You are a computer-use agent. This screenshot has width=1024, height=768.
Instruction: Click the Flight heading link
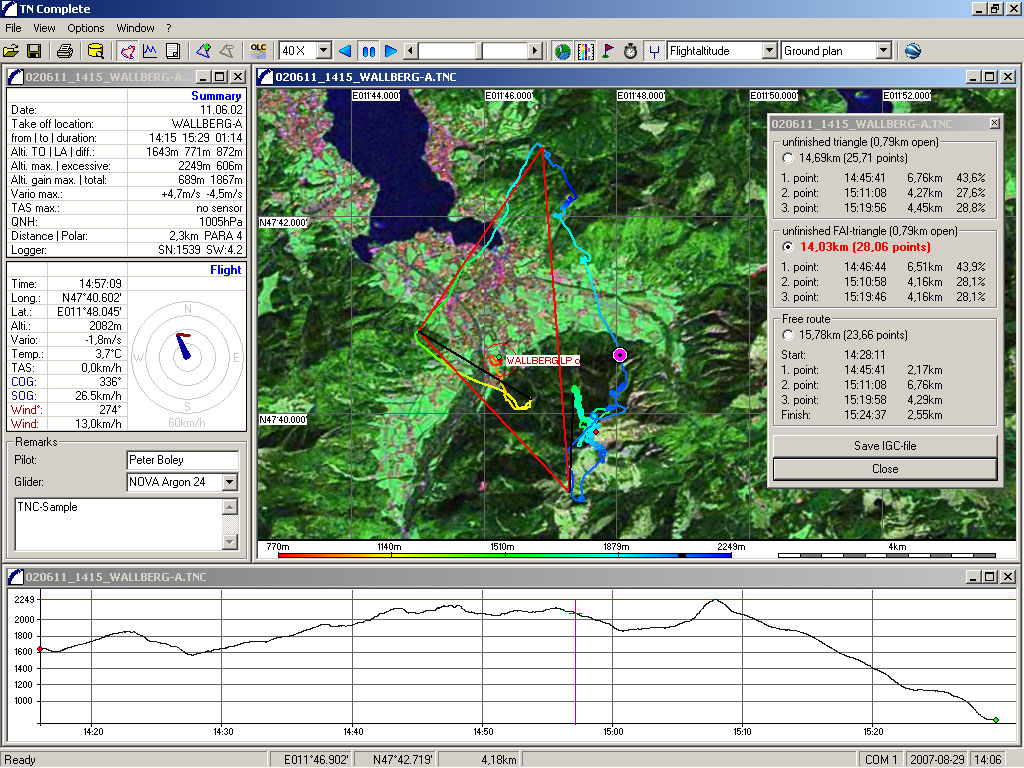pos(226,270)
